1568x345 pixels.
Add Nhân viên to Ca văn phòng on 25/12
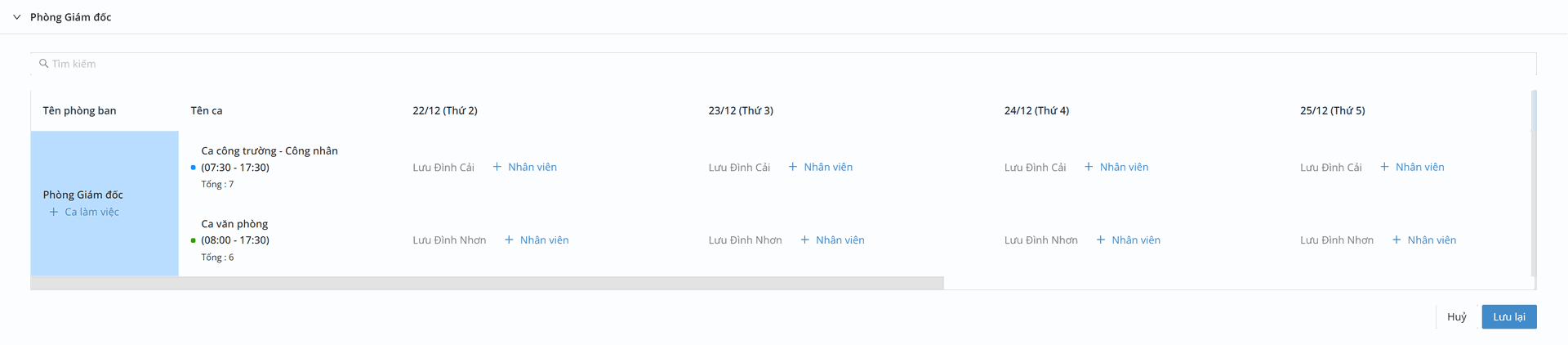point(1424,240)
